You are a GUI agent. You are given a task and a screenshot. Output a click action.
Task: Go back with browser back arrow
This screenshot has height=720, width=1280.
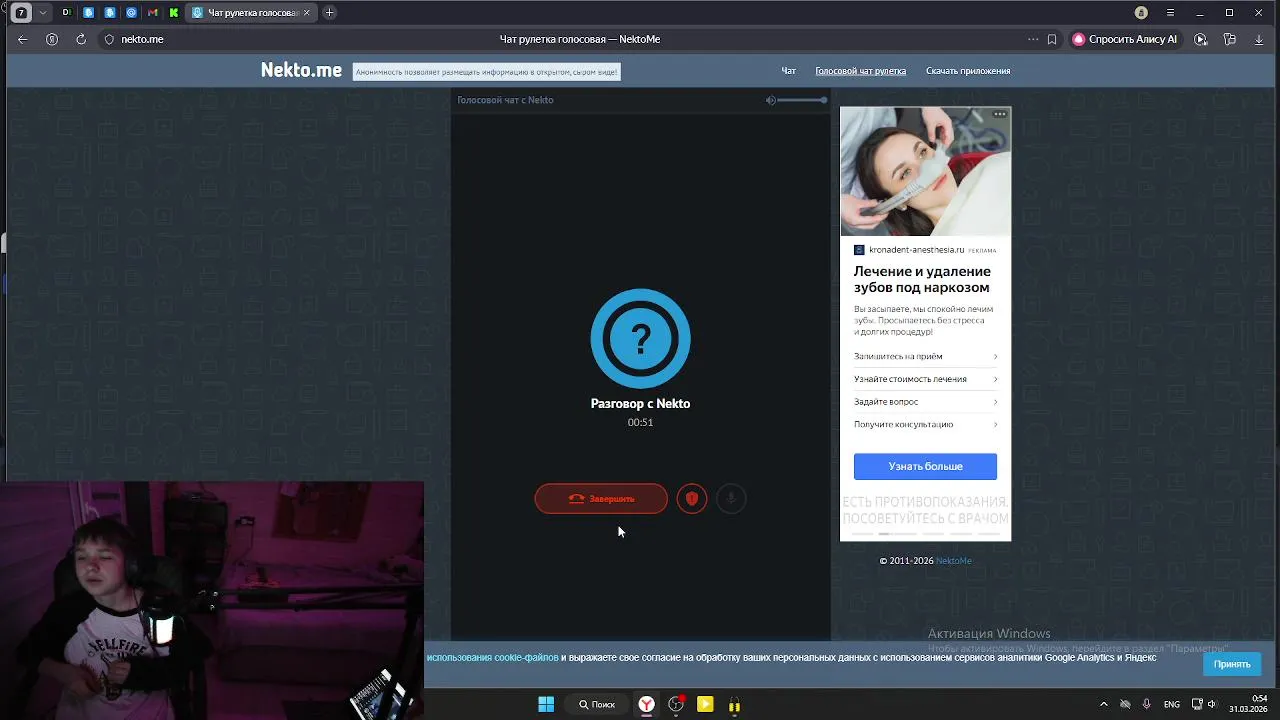pyautogui.click(x=23, y=39)
